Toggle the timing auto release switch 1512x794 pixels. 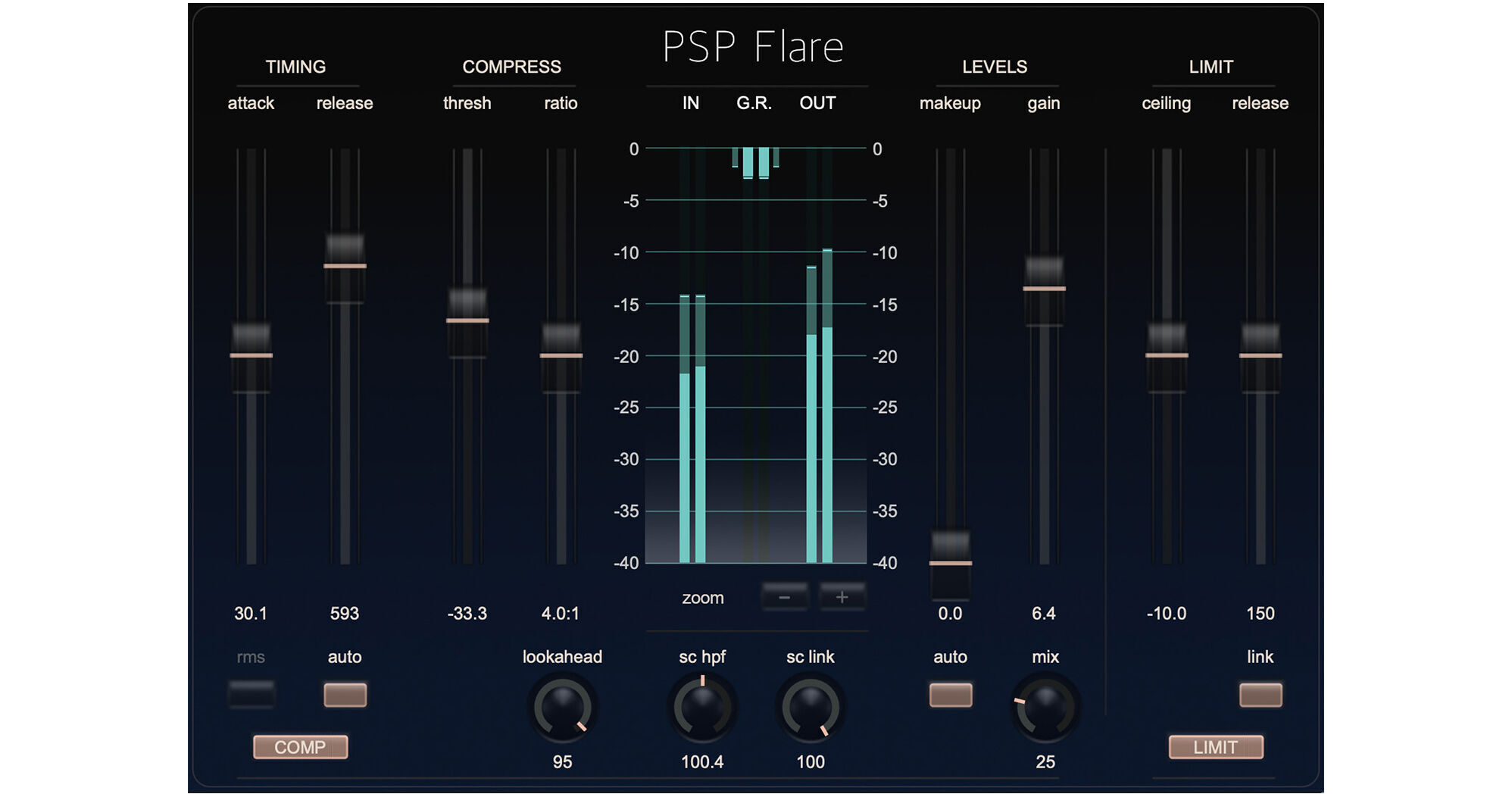345,694
